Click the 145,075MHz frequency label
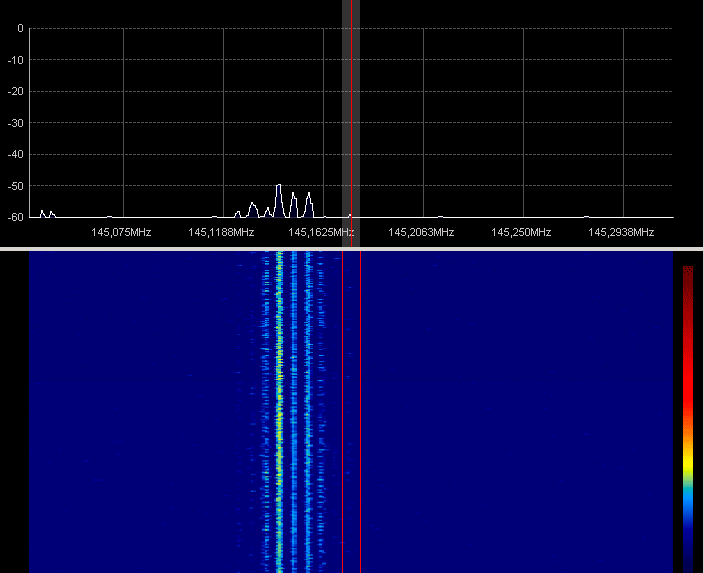 [x=121, y=232]
